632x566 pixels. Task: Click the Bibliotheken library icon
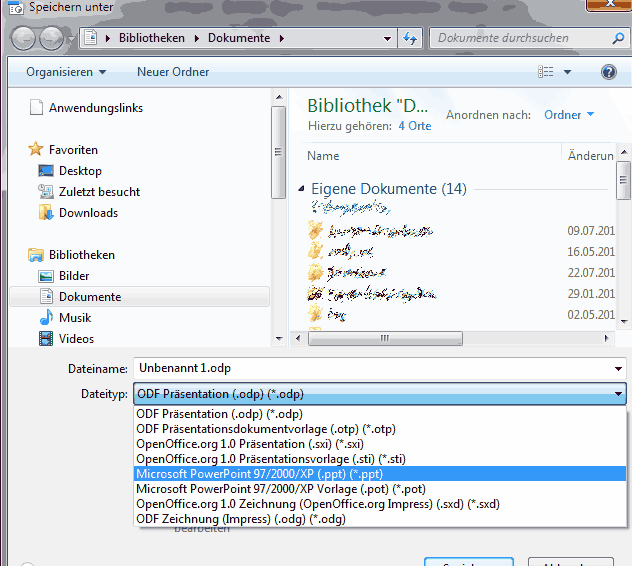pyautogui.click(x=36, y=255)
